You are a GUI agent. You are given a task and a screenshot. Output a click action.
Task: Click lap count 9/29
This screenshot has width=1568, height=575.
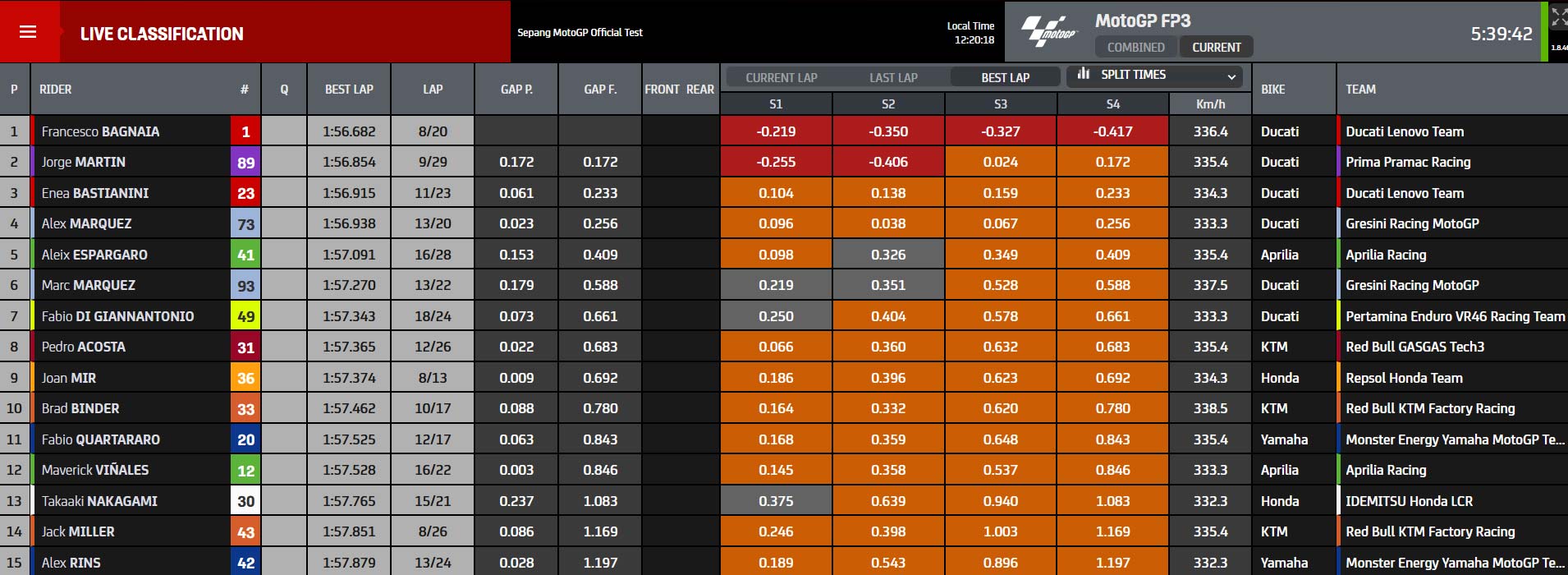433,162
